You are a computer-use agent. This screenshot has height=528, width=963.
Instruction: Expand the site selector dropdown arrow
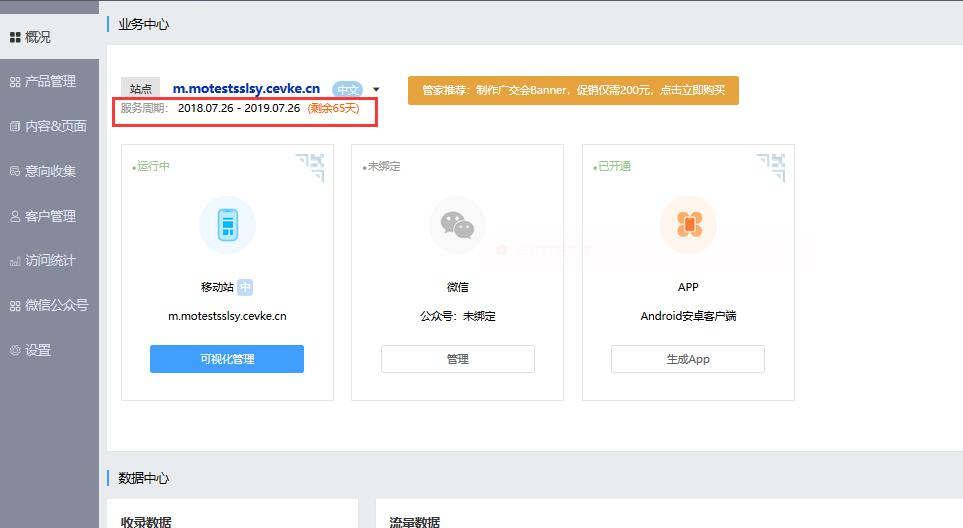pos(376,90)
